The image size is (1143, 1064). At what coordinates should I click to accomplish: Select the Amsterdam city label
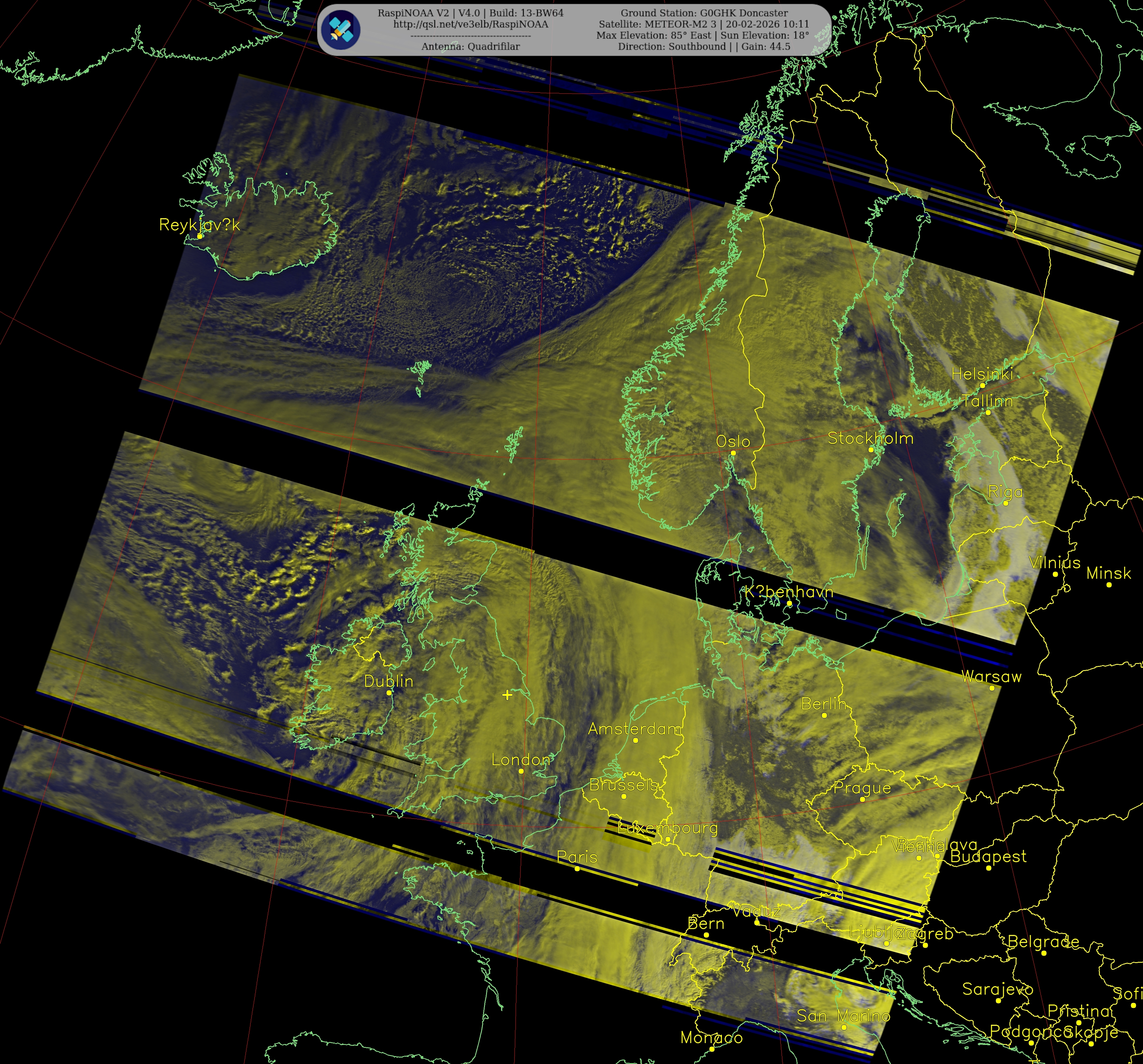(x=635, y=729)
